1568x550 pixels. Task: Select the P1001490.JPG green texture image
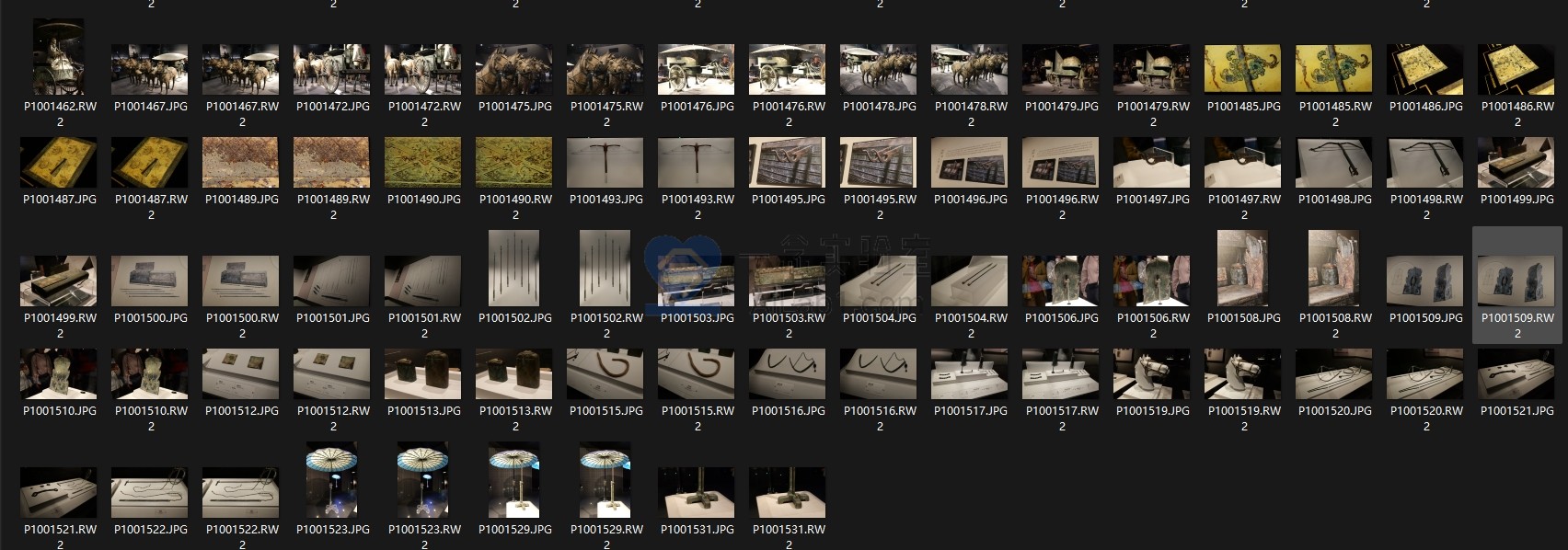click(x=423, y=163)
